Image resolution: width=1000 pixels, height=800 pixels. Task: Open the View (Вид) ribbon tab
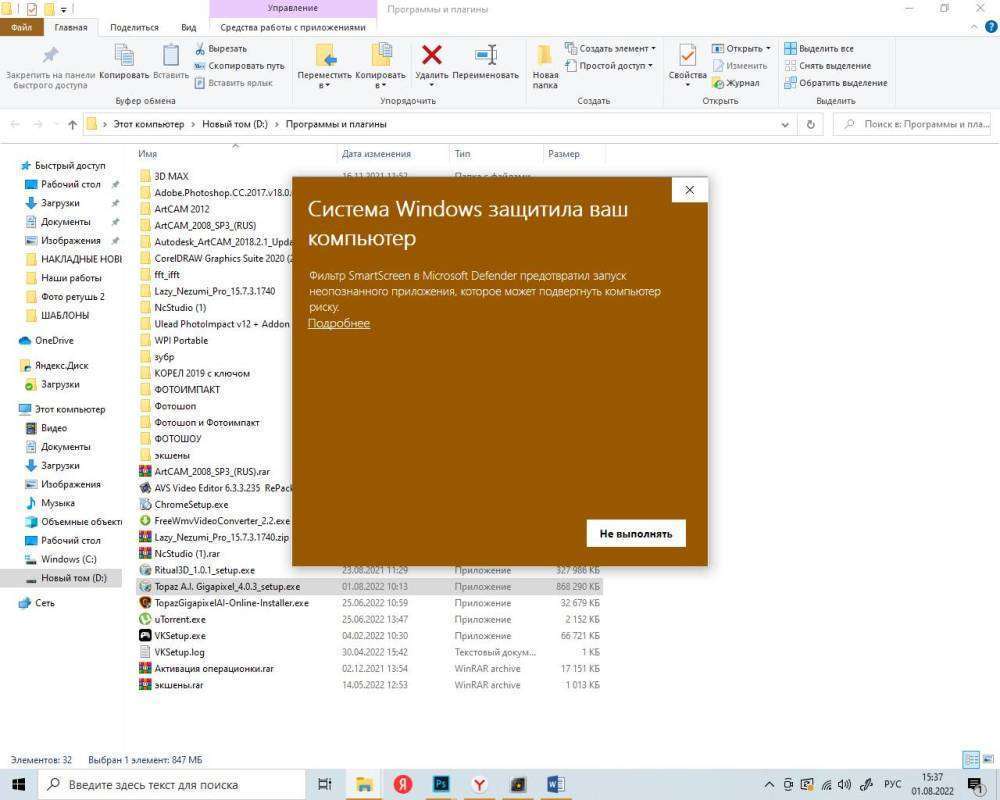(x=188, y=27)
